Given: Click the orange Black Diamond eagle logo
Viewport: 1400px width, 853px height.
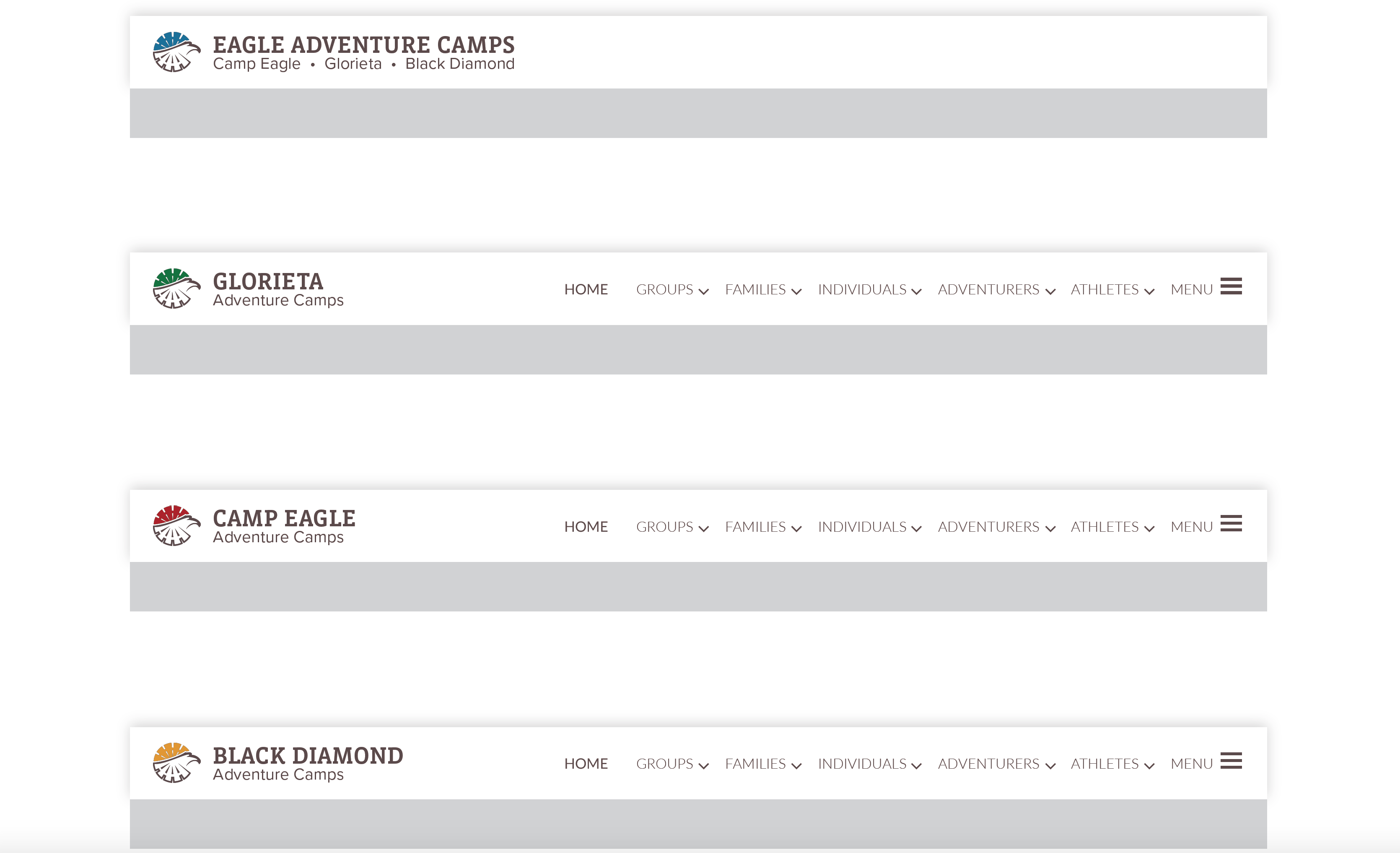Looking at the screenshot, I should point(176,763).
